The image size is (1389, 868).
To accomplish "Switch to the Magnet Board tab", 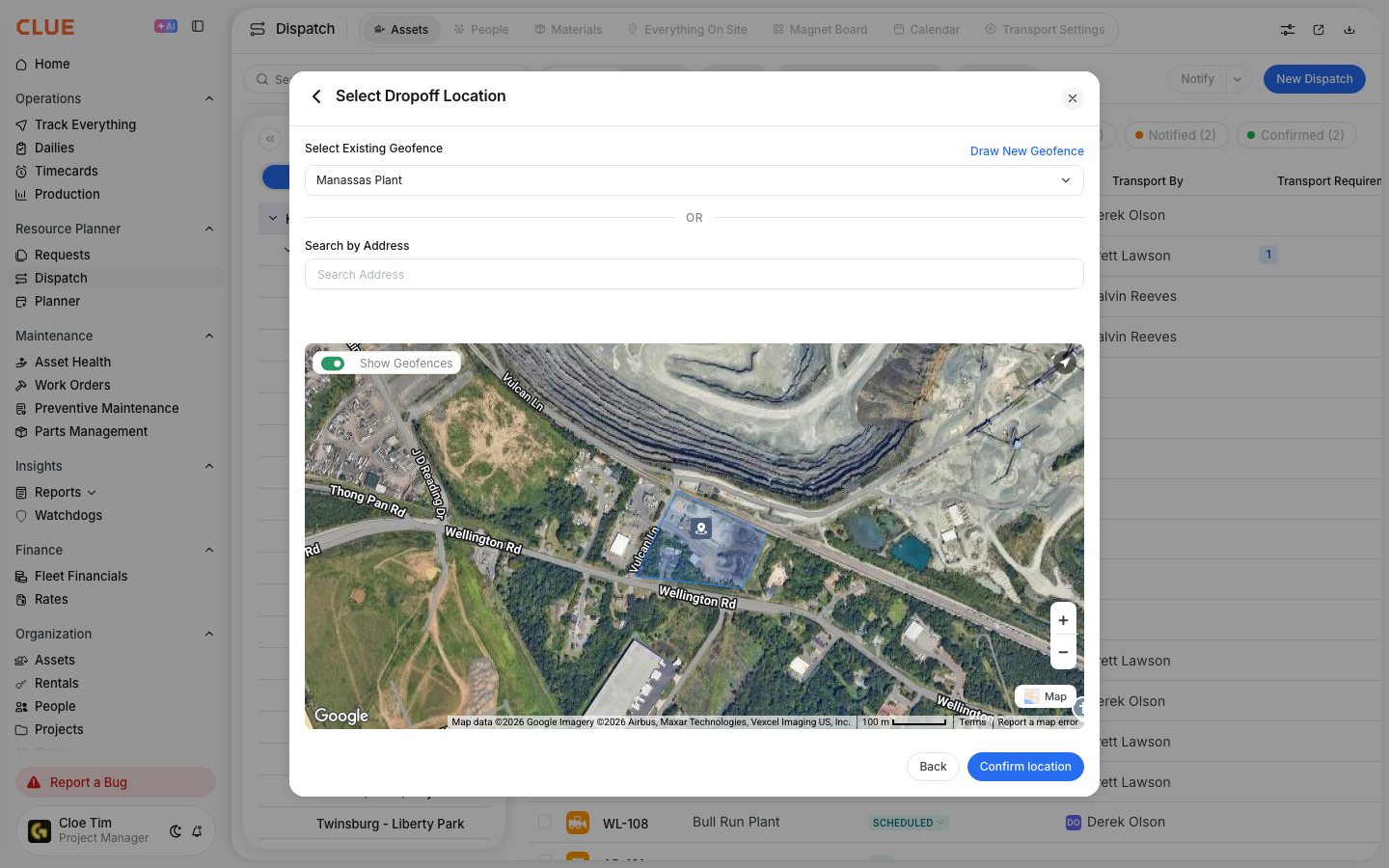I will click(820, 30).
